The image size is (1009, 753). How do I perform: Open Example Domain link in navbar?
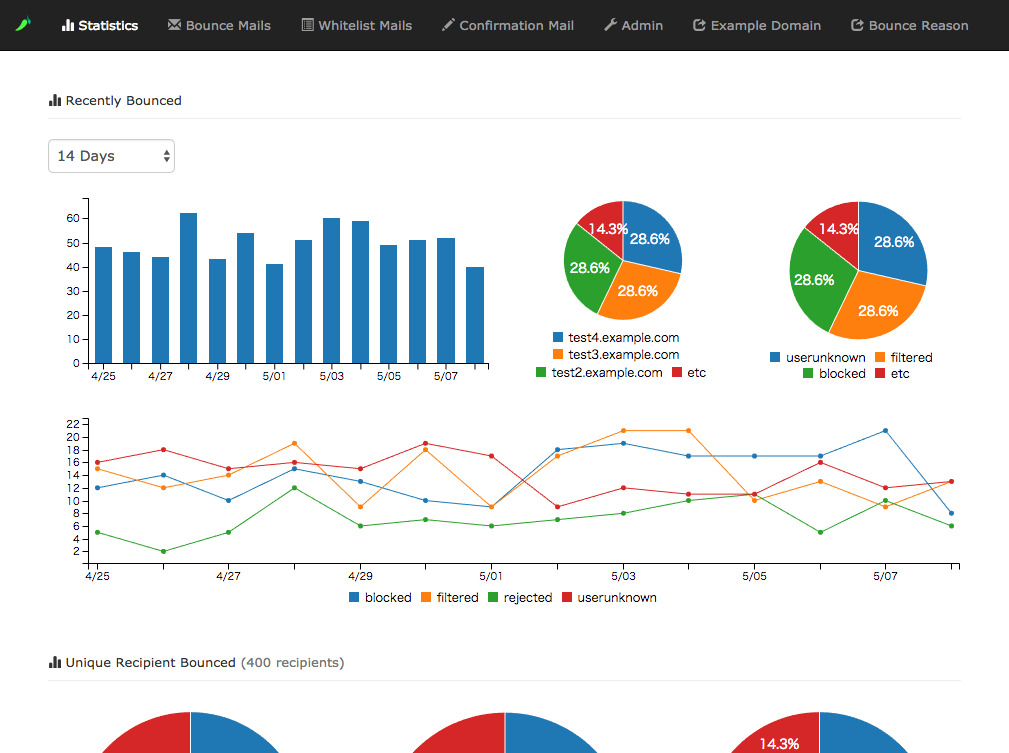(x=757, y=25)
